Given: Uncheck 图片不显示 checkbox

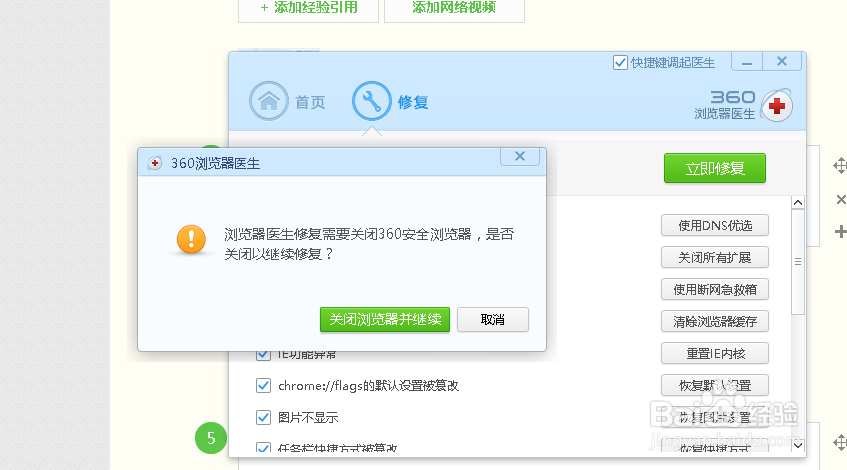Looking at the screenshot, I should pyautogui.click(x=263, y=417).
